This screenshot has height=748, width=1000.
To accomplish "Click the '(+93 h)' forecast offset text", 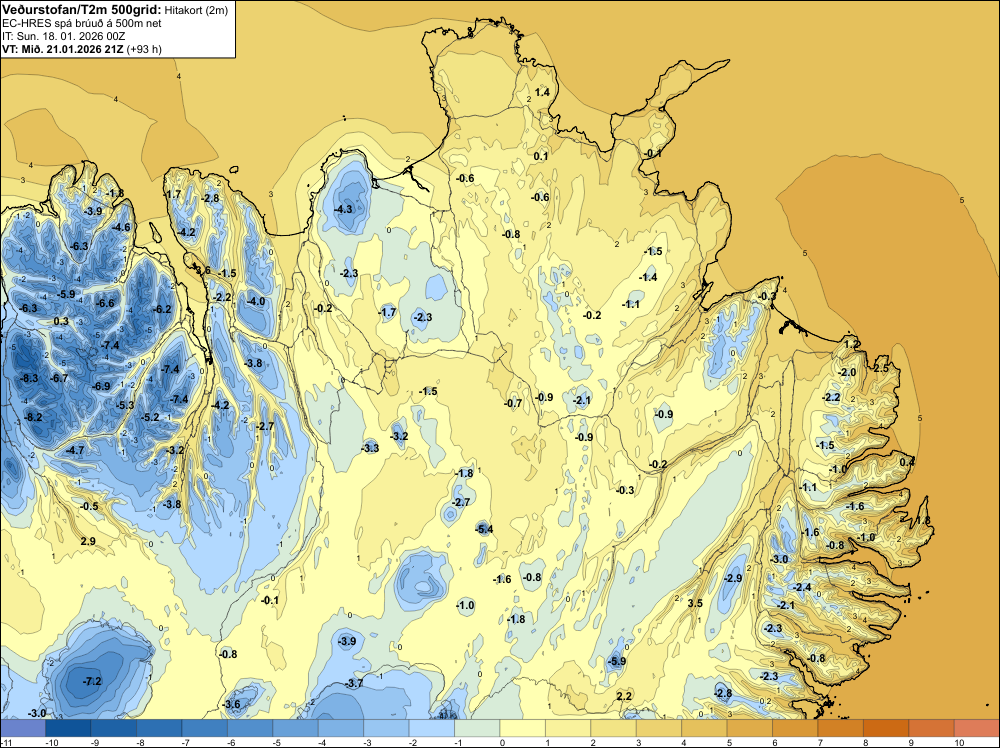I will point(144,49).
